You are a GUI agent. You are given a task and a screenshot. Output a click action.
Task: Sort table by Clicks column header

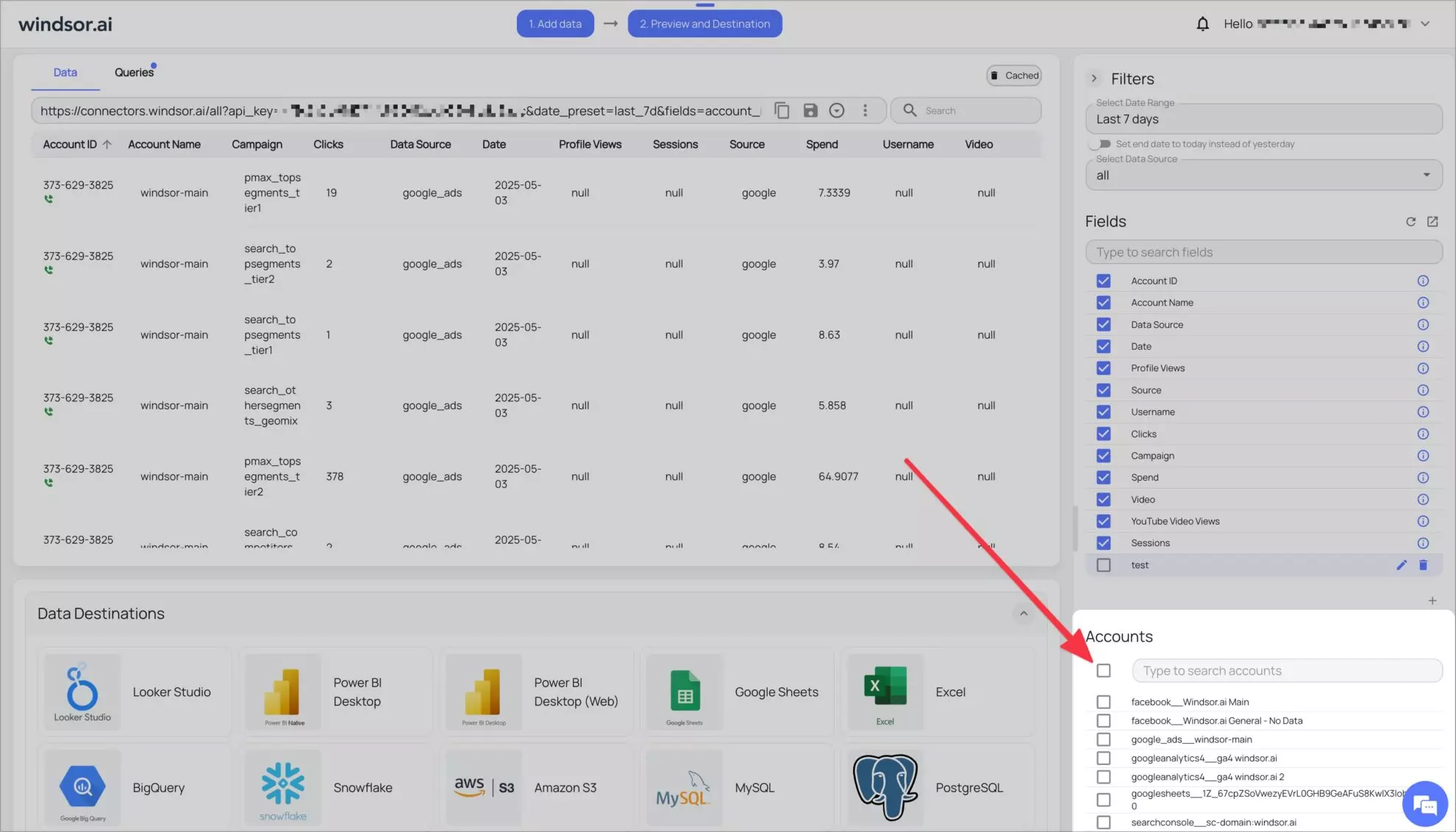pyautogui.click(x=328, y=144)
